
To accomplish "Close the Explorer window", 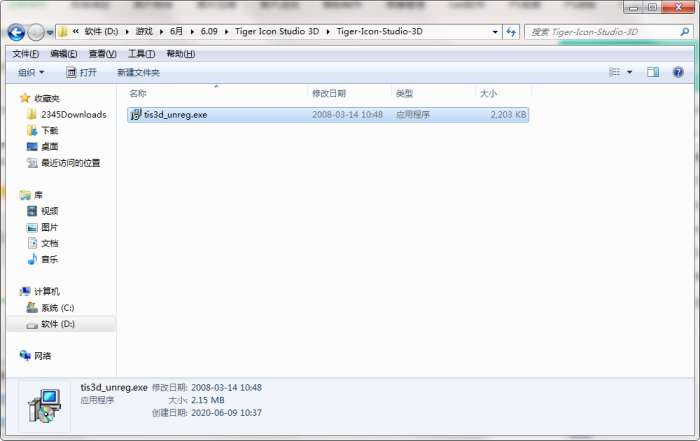I will 678,7.
